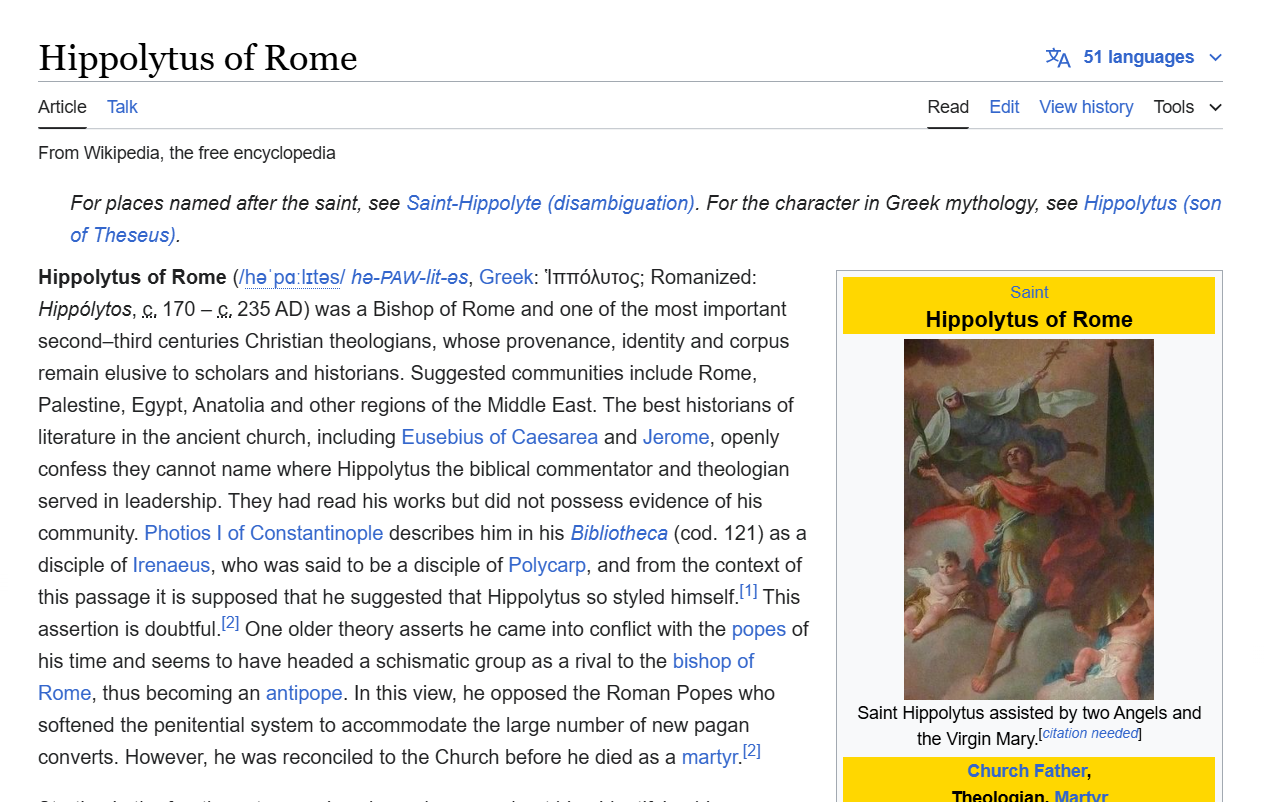Click the 'Hippolytus of Rome' page title
1264x802 pixels.
[198, 57]
